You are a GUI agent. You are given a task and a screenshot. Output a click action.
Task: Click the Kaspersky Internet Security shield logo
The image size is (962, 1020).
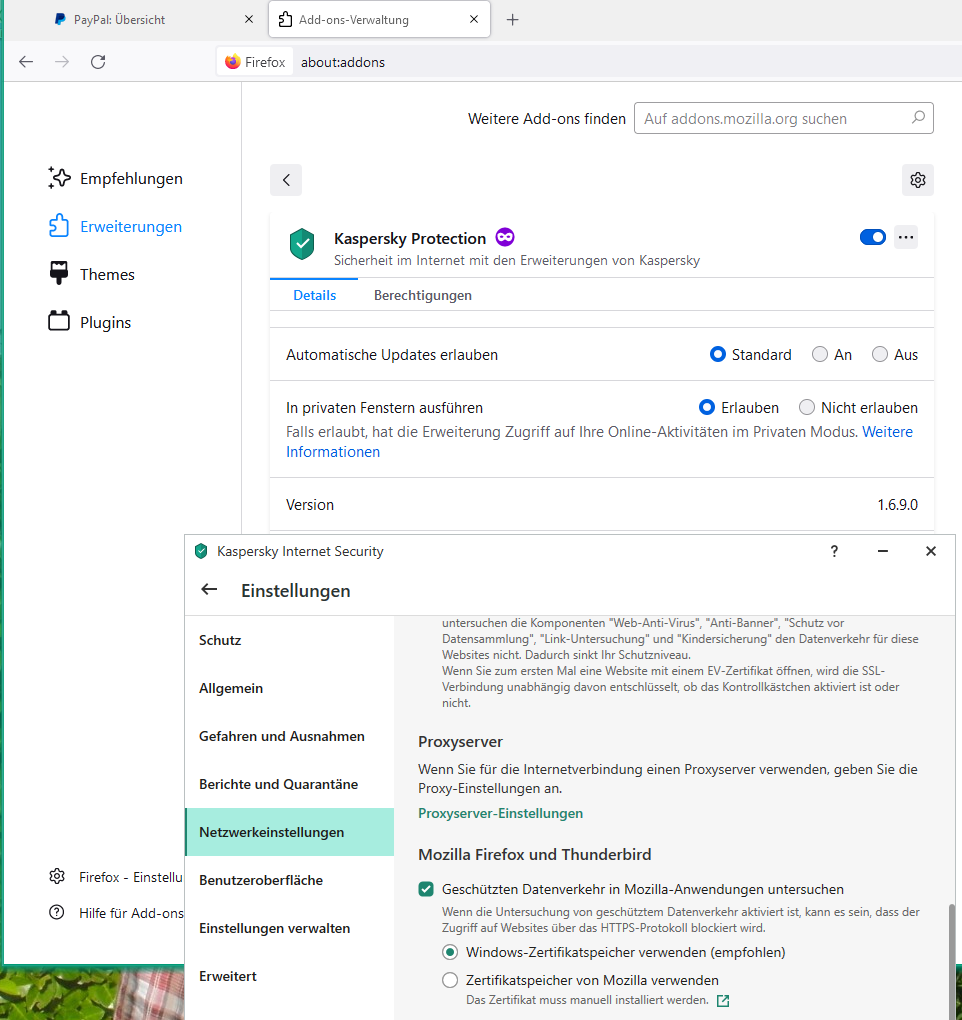202,552
